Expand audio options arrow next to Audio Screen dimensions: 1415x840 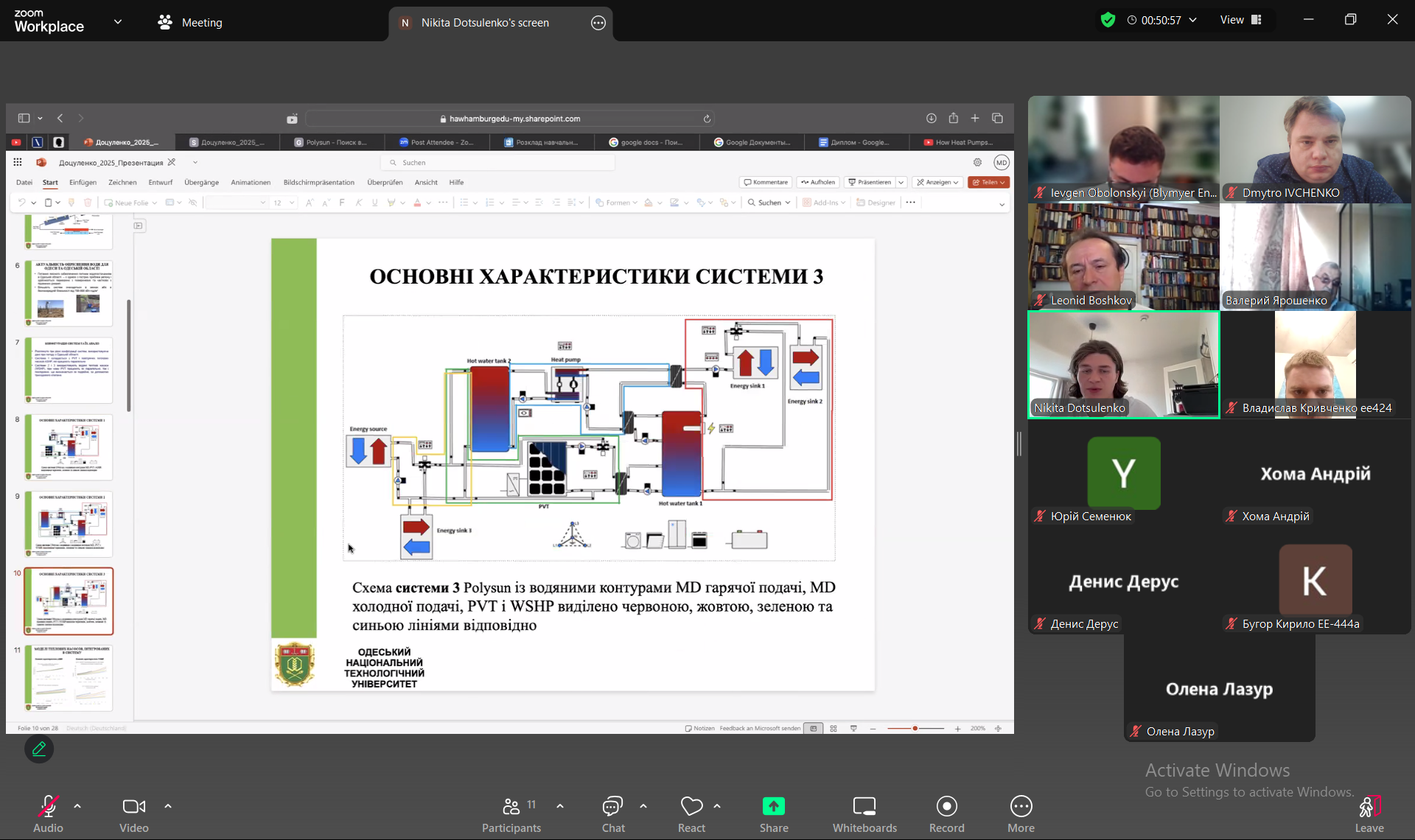coord(77,806)
